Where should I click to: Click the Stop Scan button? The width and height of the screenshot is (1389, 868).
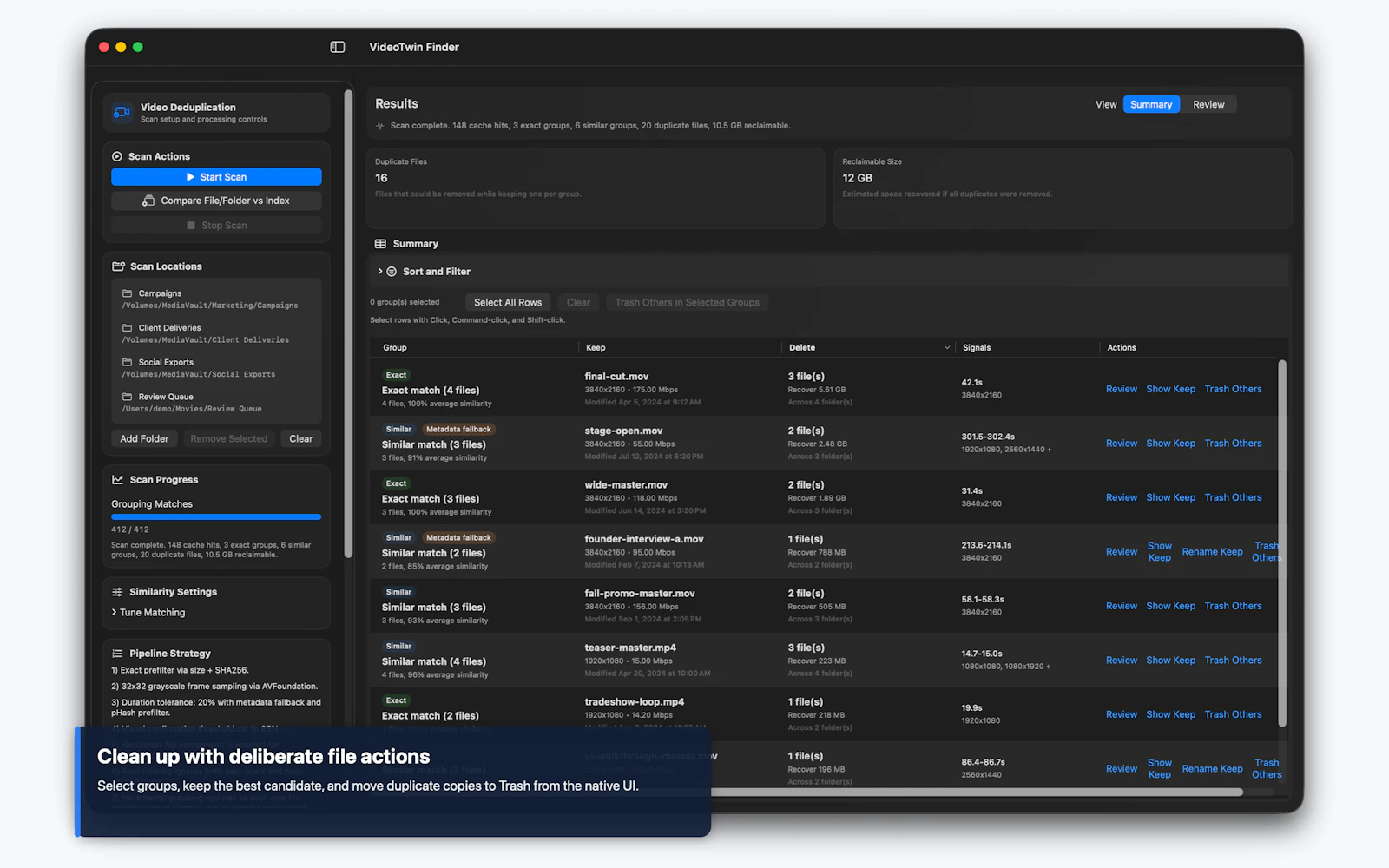click(x=216, y=226)
